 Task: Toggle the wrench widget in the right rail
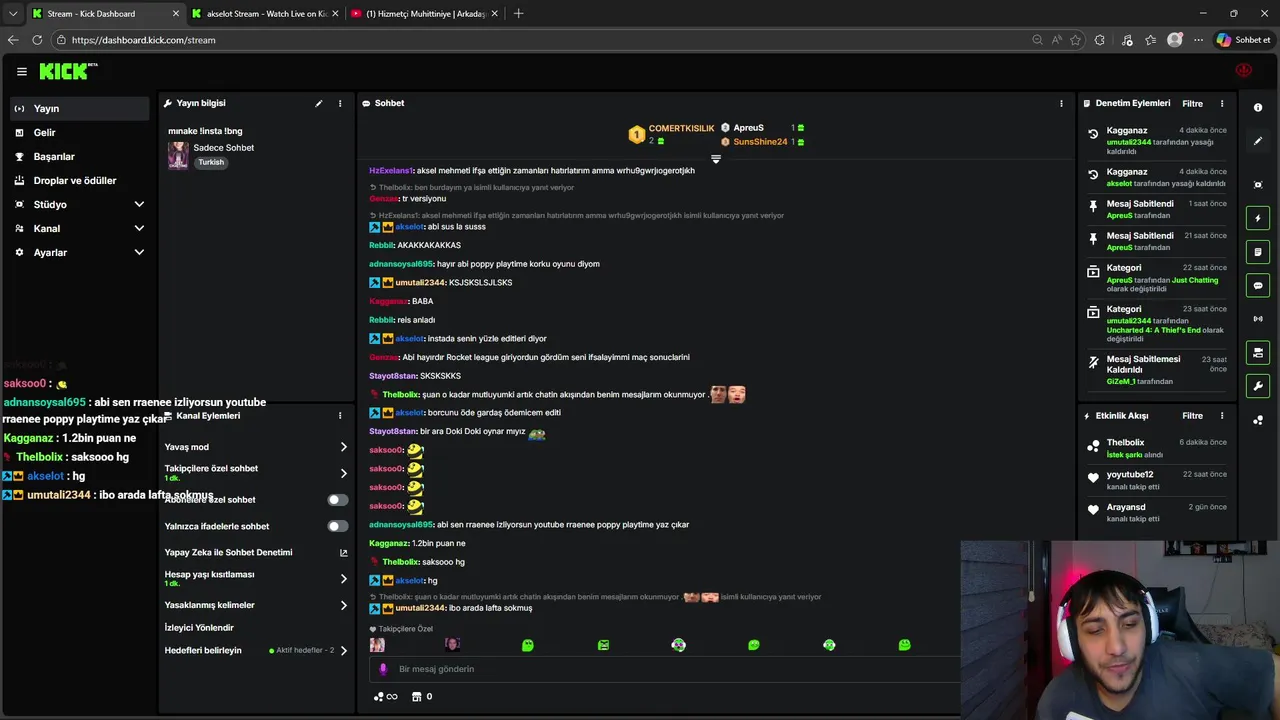(1258, 386)
